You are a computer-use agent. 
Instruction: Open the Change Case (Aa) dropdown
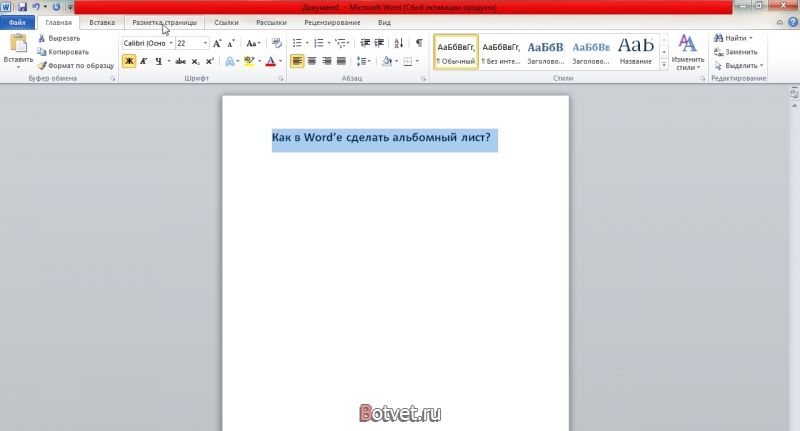[254, 43]
